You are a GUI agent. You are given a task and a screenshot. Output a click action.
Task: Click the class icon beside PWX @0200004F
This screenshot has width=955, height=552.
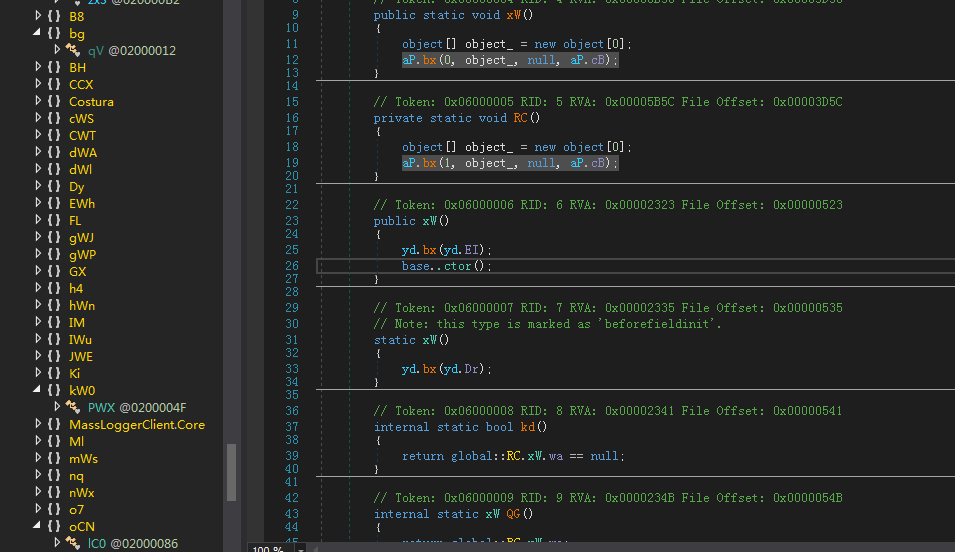click(73, 408)
